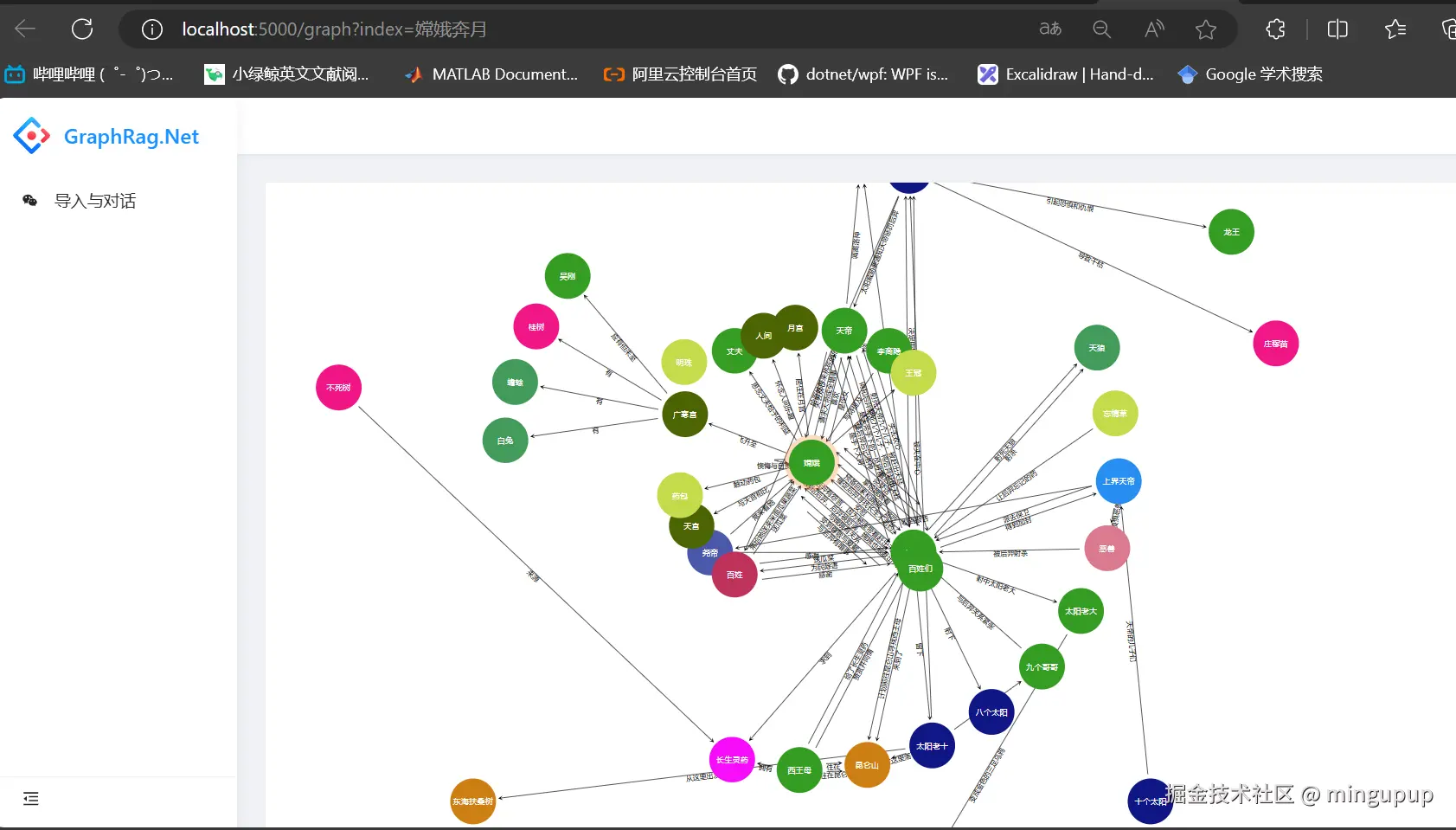Select the 白兔 graph node
This screenshot has height=830, width=1456.
(505, 440)
